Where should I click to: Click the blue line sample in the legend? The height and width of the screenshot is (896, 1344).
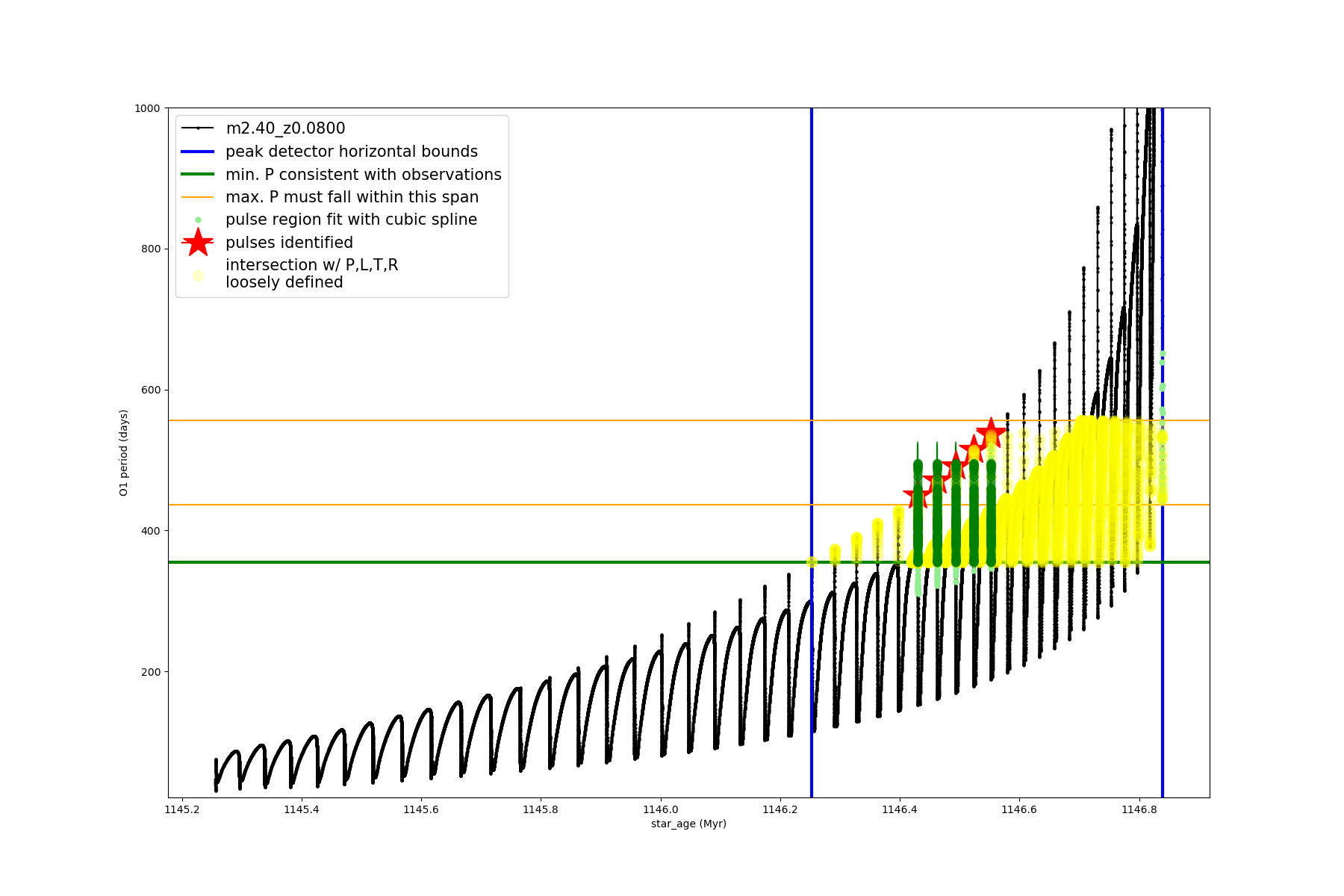[198, 152]
